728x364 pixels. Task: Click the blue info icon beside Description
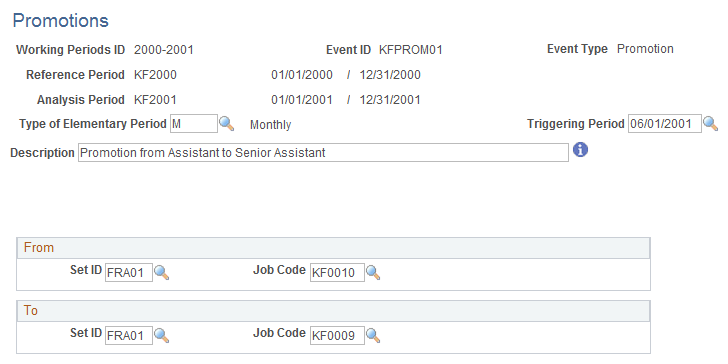[580, 150]
